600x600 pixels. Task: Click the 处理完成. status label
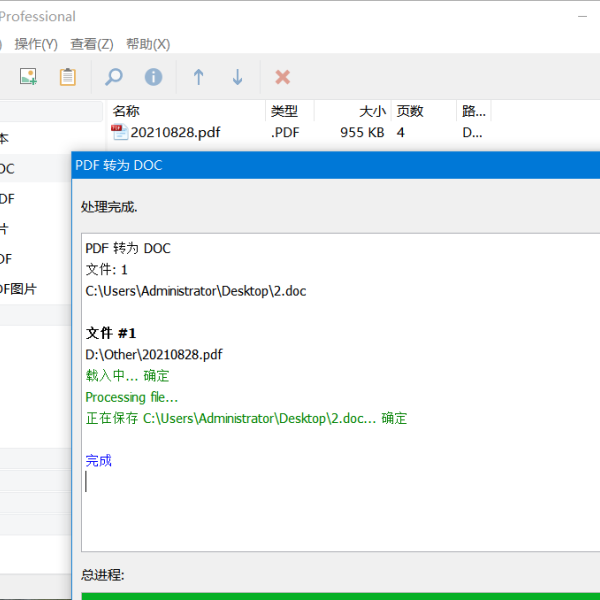click(x=109, y=207)
